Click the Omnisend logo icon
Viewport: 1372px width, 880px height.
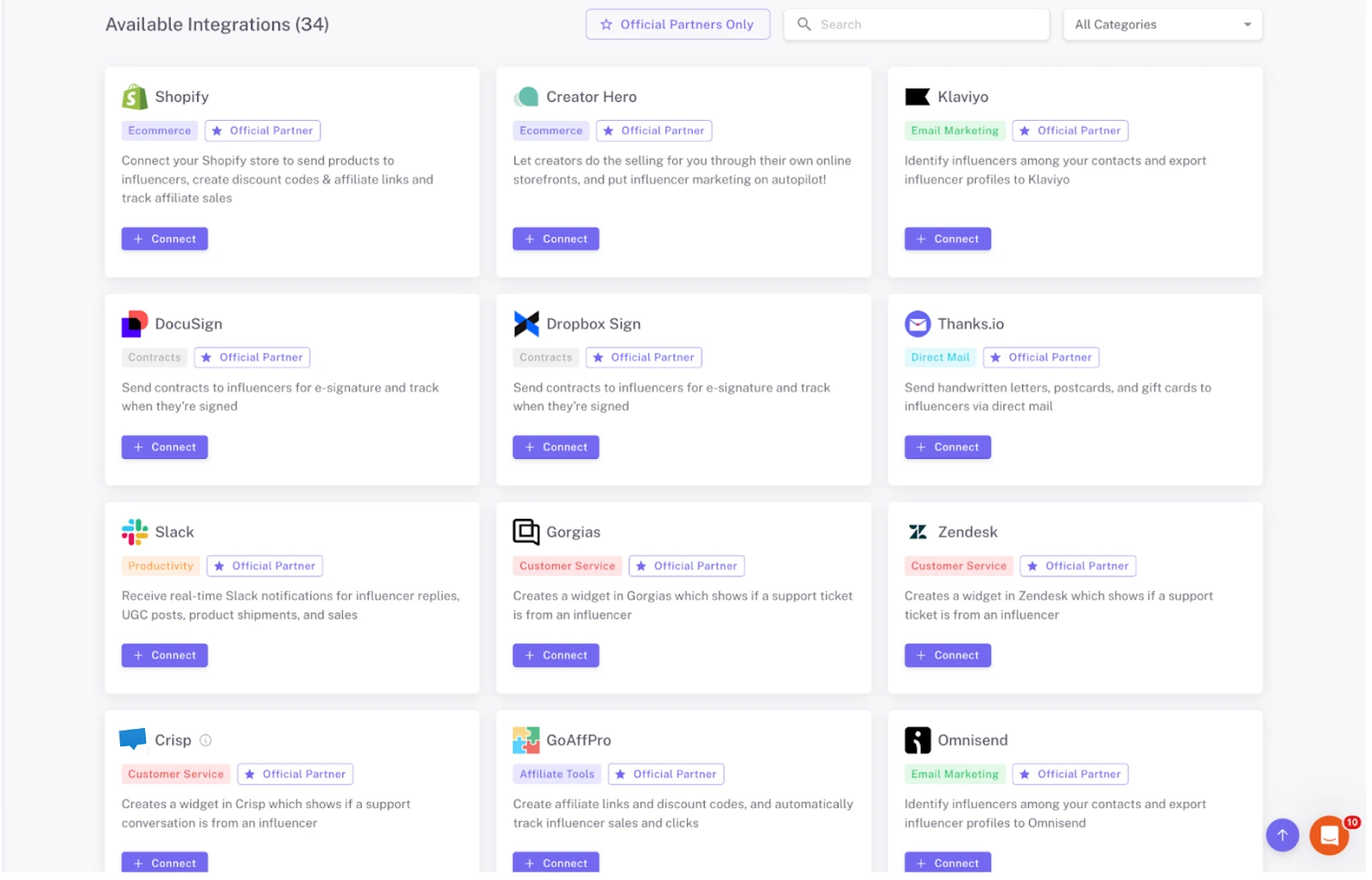coord(917,740)
